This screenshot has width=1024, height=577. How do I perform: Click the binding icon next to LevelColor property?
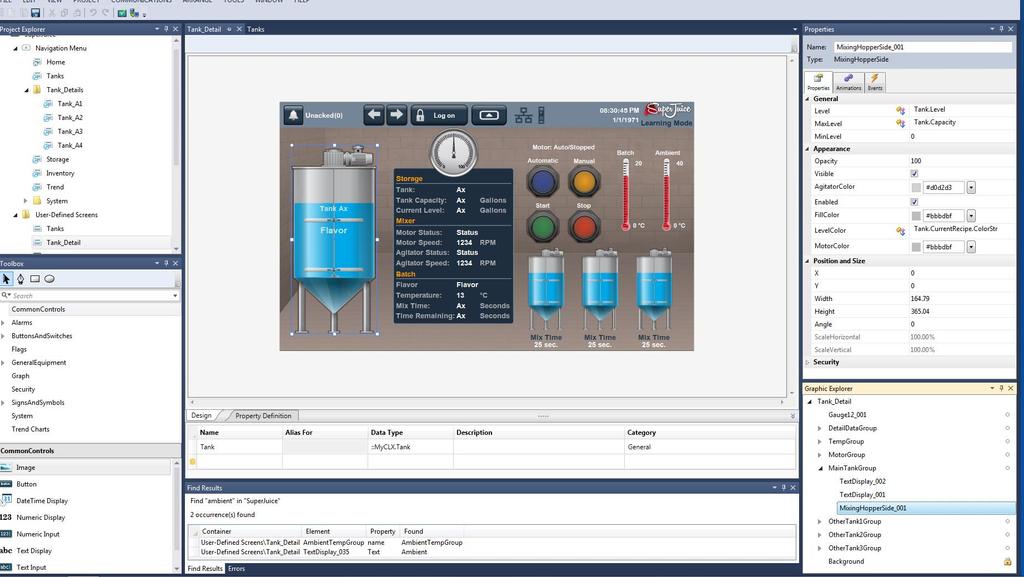900,230
